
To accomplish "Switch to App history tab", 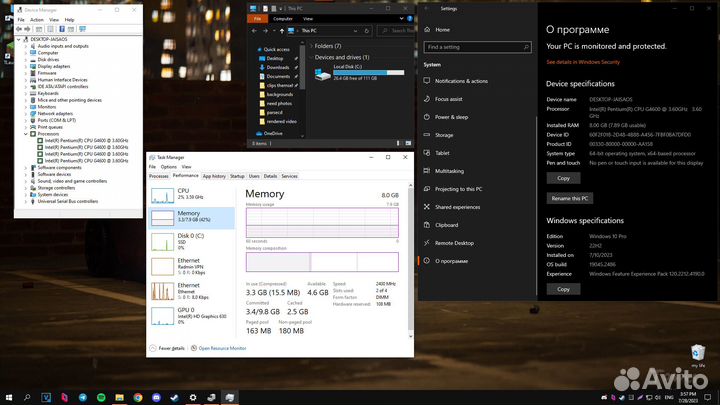I will pos(214,176).
